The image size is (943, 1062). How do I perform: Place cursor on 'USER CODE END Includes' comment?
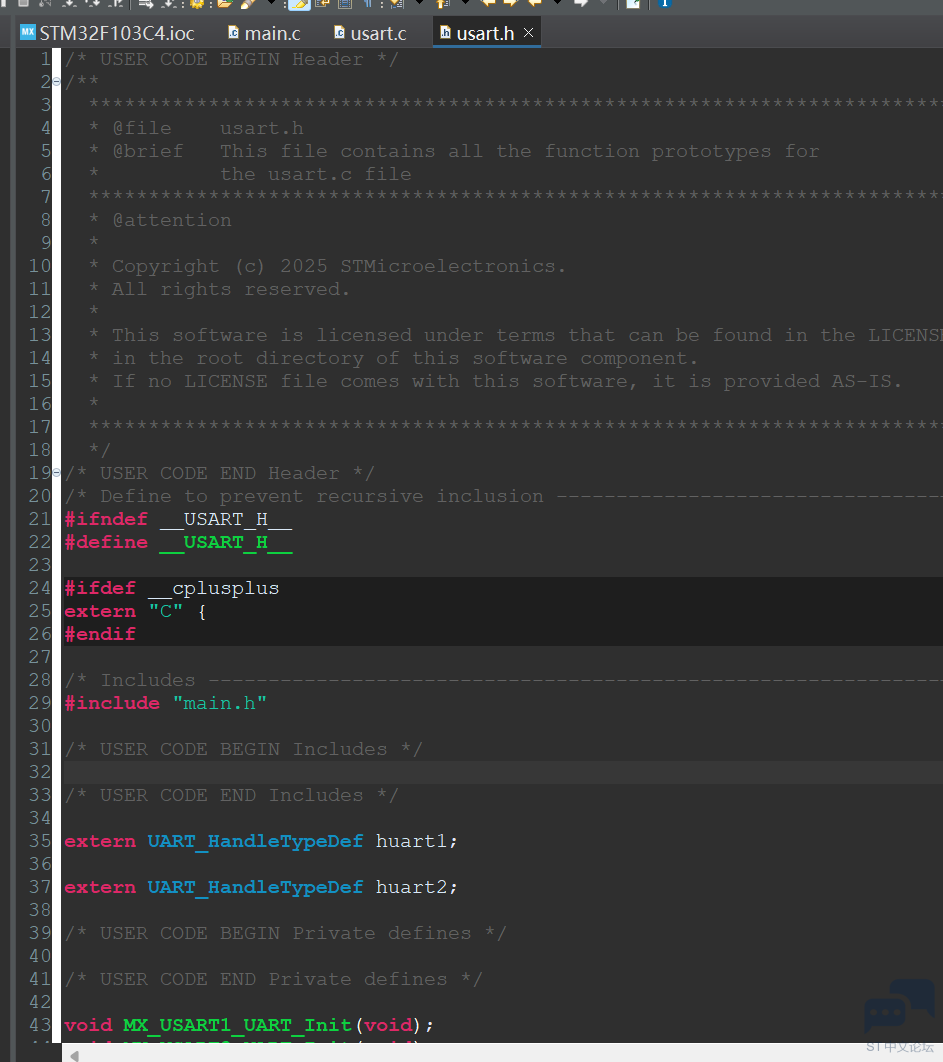coord(232,796)
